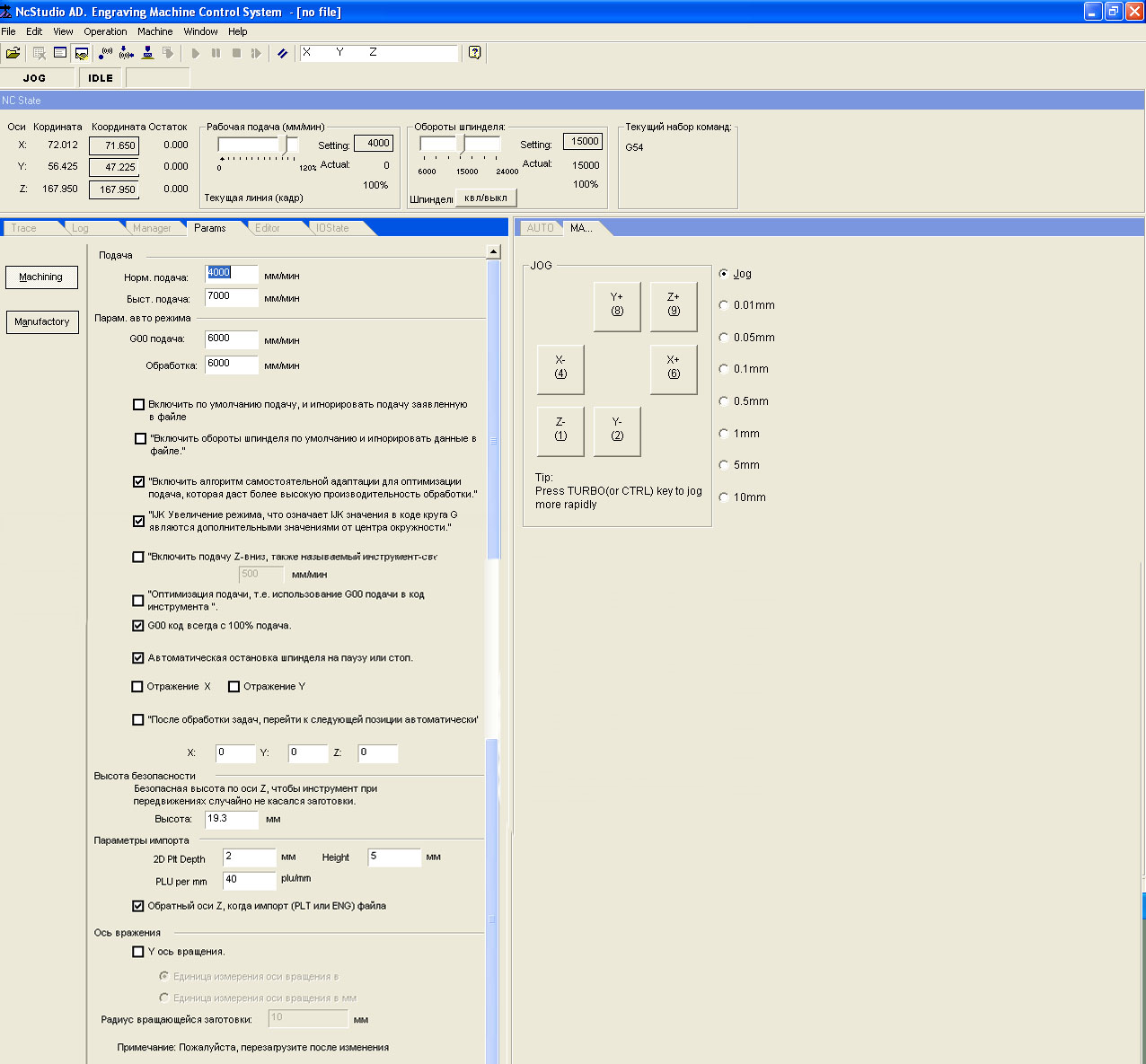Click the advanced start resume icon
Screen dimensions: 1146x1064
pos(257,53)
